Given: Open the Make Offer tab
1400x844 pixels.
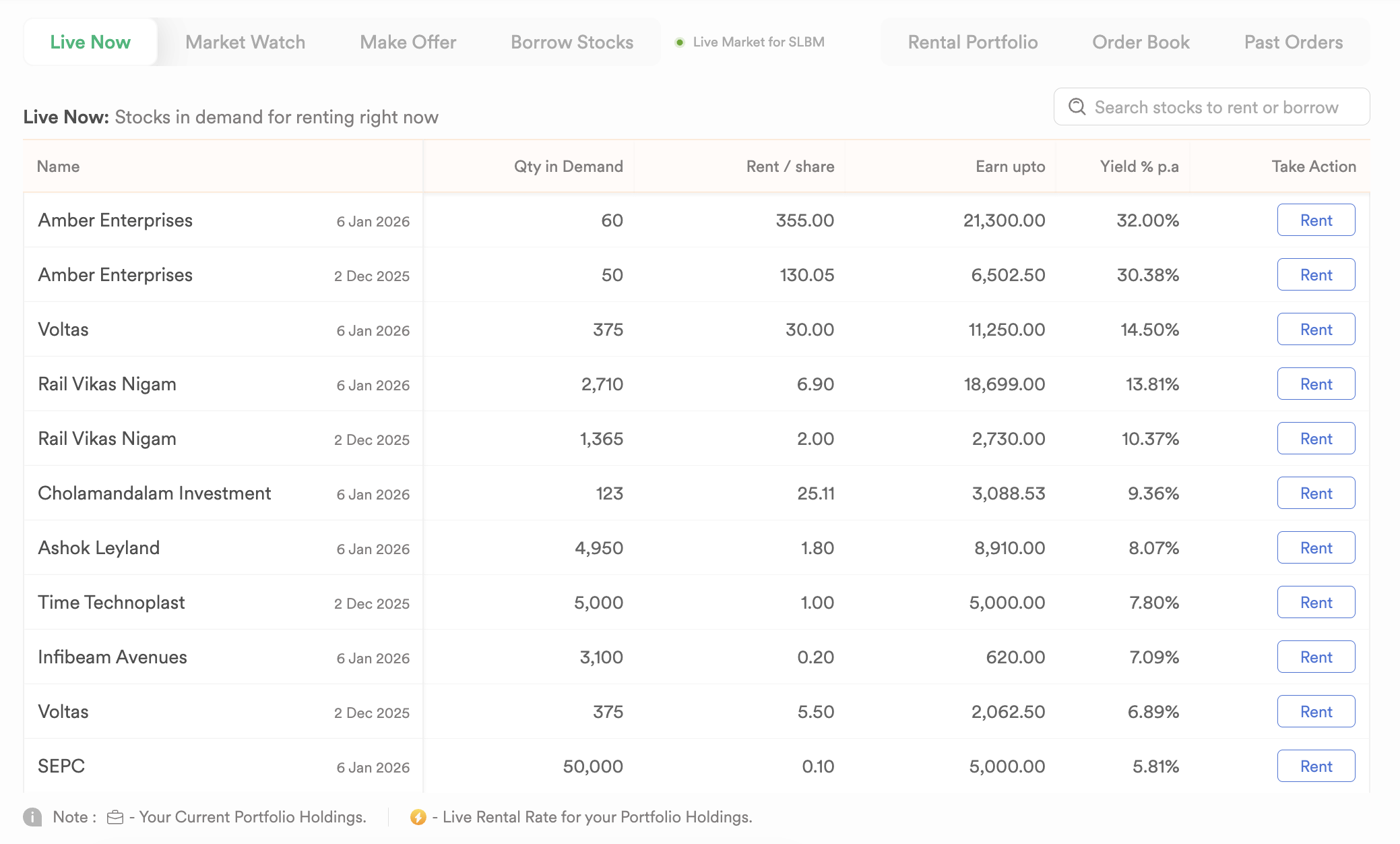Looking at the screenshot, I should 408,42.
